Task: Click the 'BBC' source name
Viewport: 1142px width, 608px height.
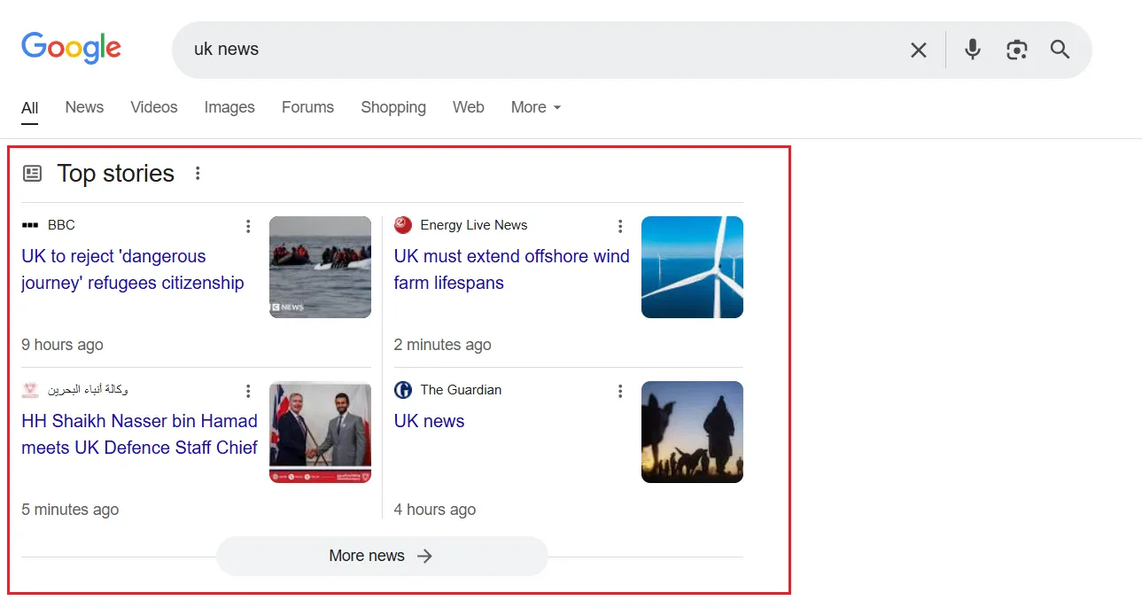Action: [x=61, y=225]
